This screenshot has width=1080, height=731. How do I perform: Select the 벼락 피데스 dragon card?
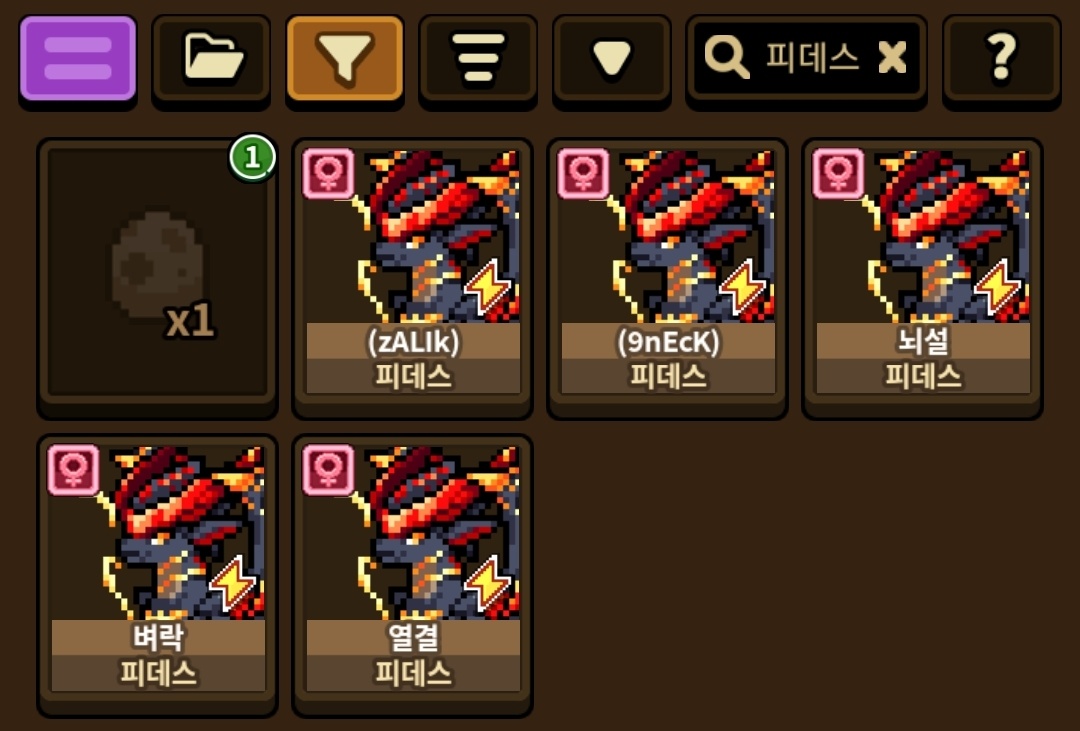click(158, 575)
